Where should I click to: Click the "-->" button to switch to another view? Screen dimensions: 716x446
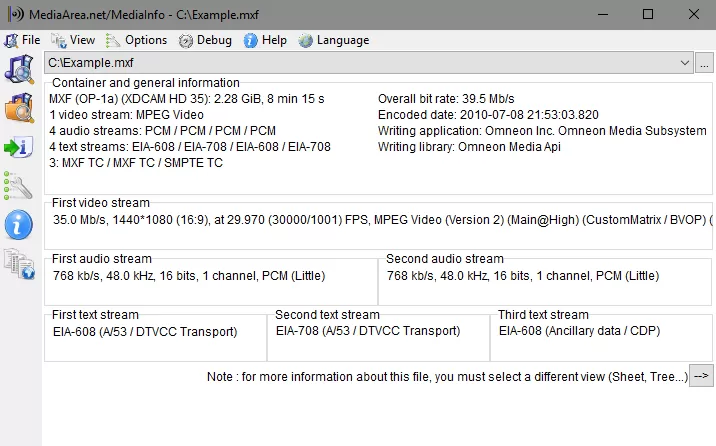[702, 376]
